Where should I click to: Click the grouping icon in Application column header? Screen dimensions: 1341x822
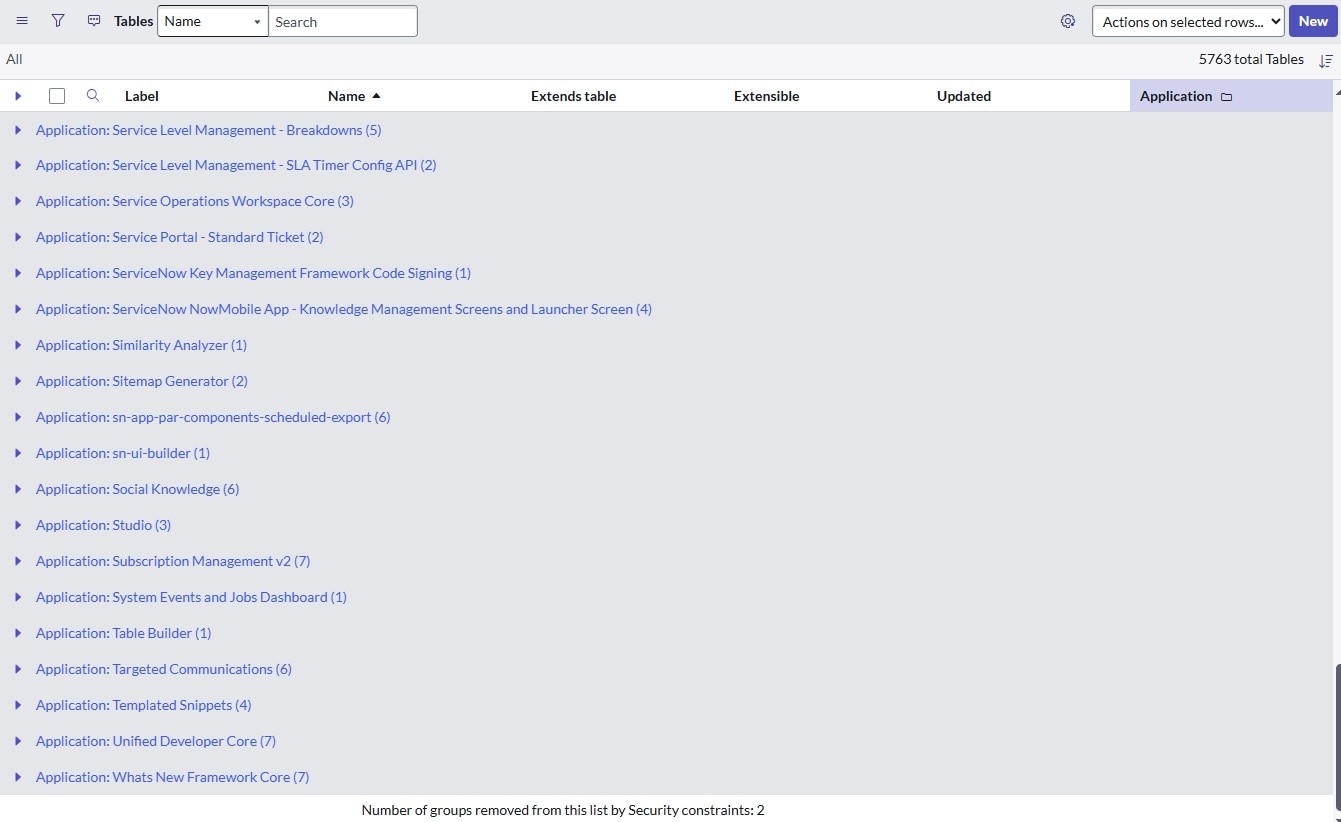1226,96
